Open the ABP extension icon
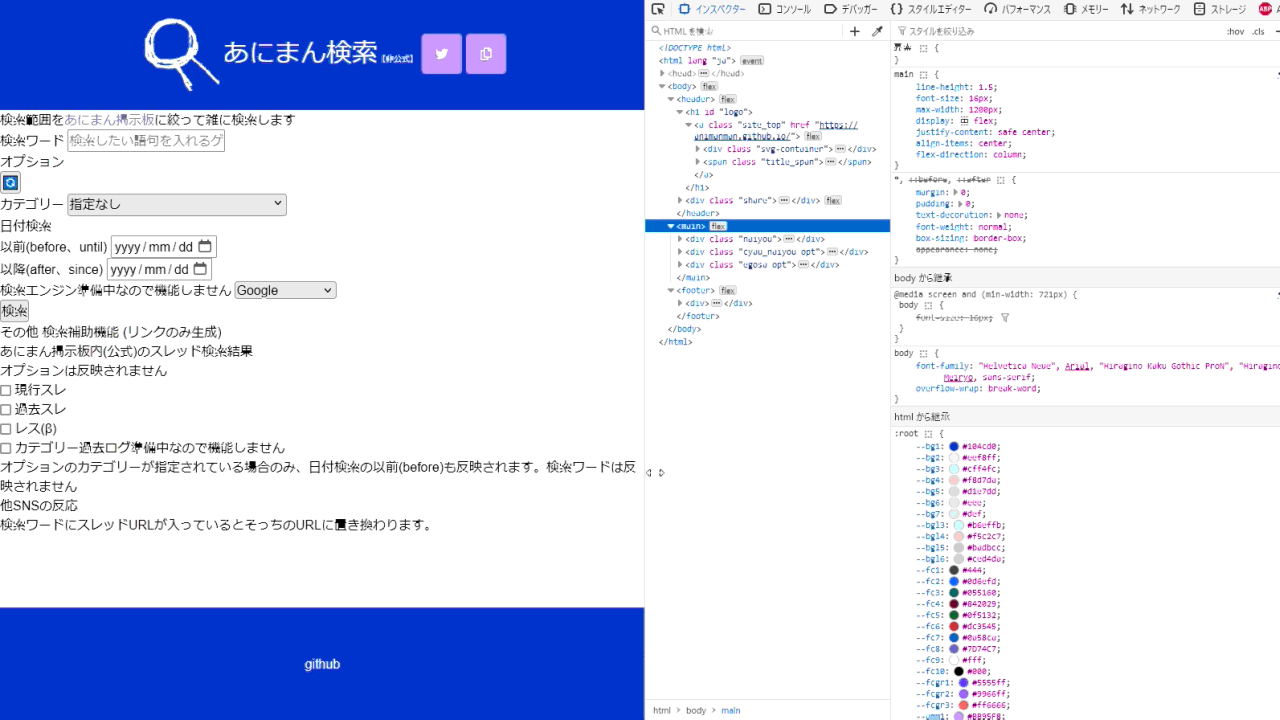The image size is (1280, 720). pos(1265,9)
